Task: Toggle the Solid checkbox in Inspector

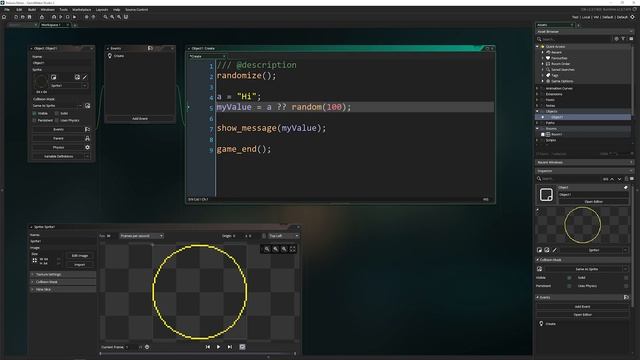Action: (x=626, y=278)
